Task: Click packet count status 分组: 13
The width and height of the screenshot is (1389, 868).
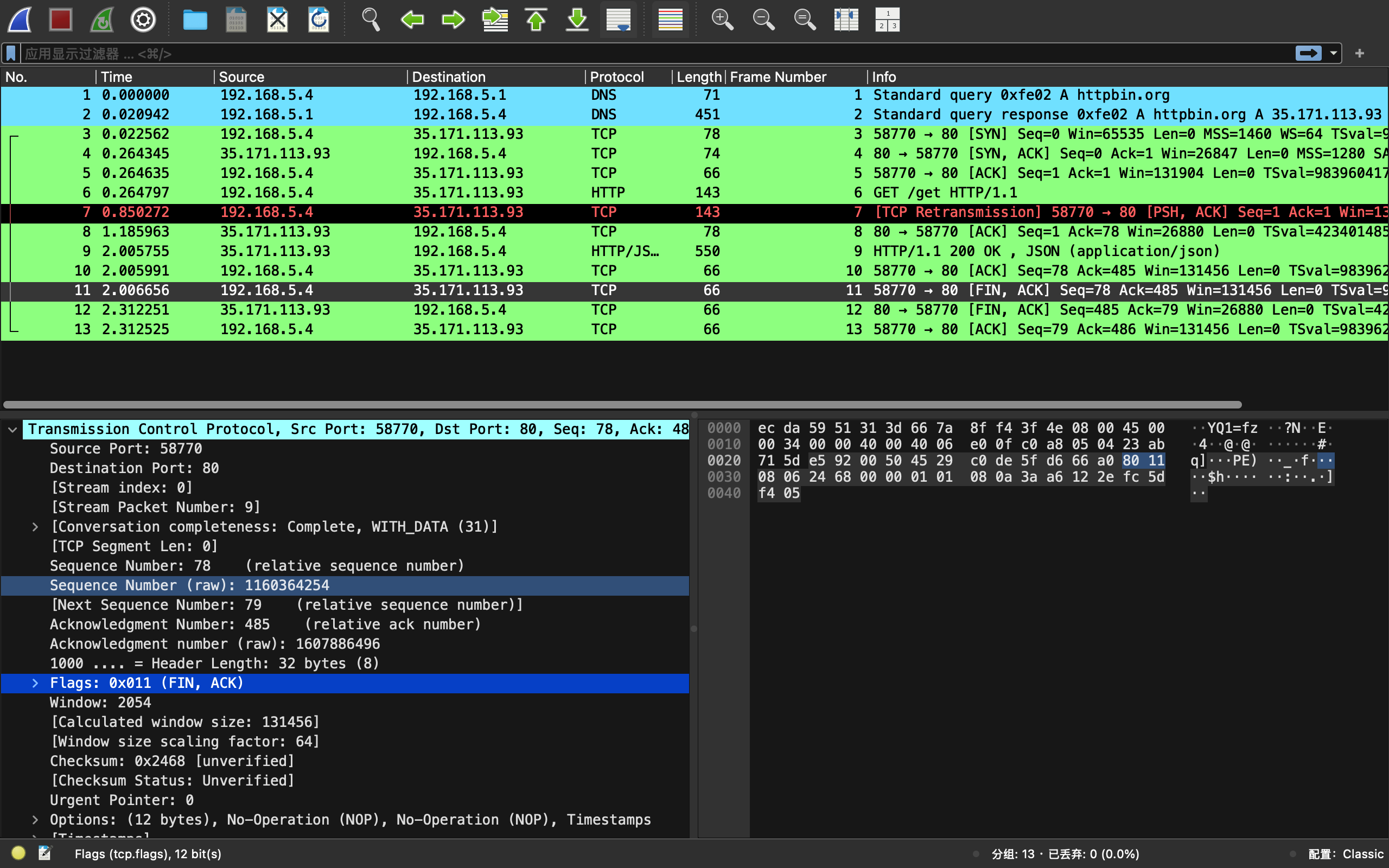Action: (1012, 854)
